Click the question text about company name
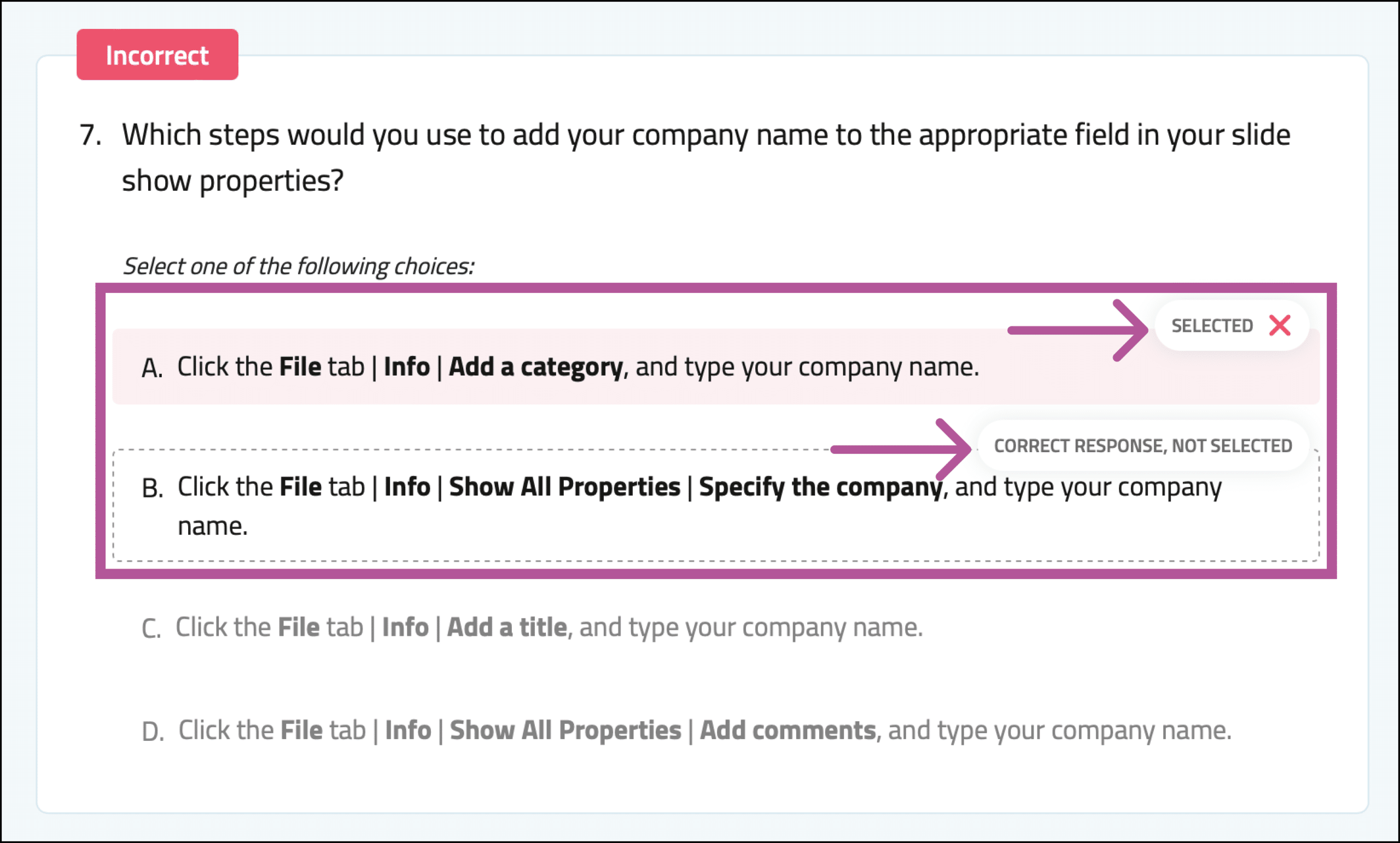 click(706, 157)
